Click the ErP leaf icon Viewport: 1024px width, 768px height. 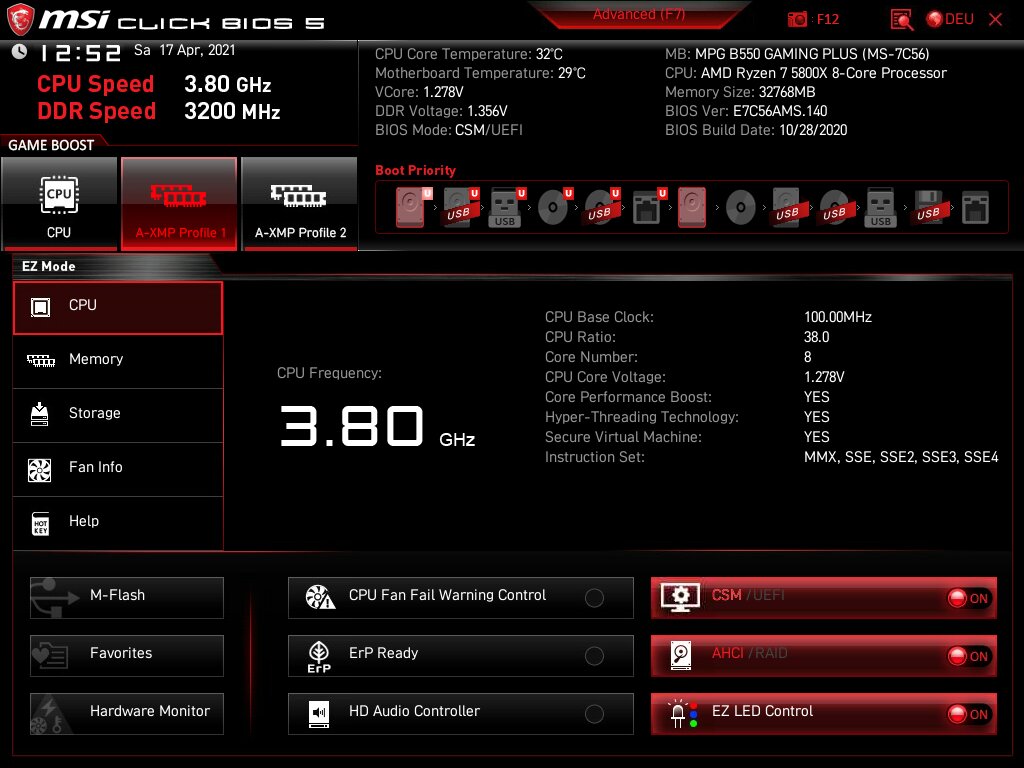click(x=319, y=656)
